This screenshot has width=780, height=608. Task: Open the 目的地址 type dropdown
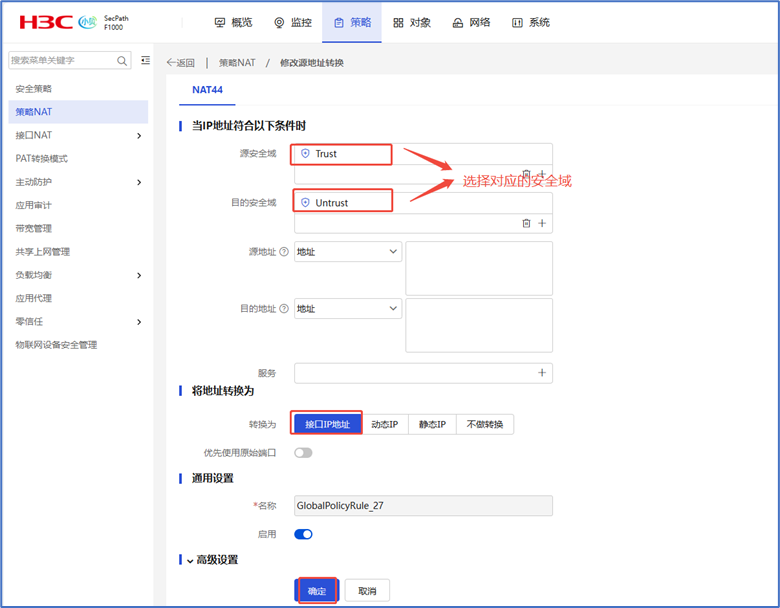(348, 308)
